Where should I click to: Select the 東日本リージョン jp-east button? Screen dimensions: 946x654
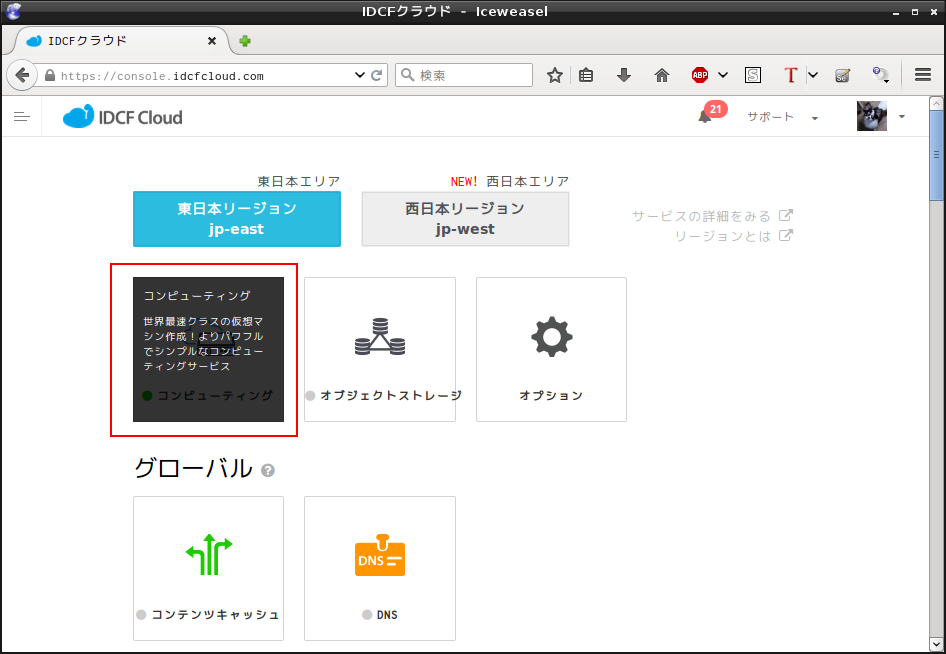tap(236, 219)
